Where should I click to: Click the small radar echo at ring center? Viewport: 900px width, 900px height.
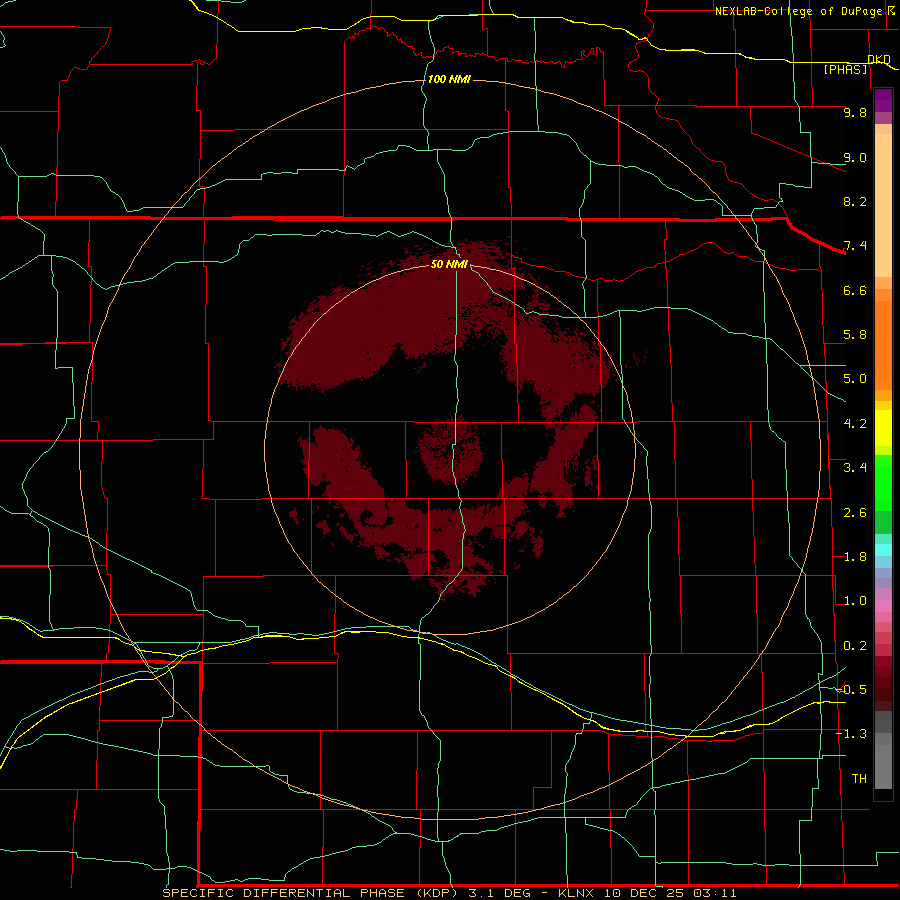click(x=451, y=449)
